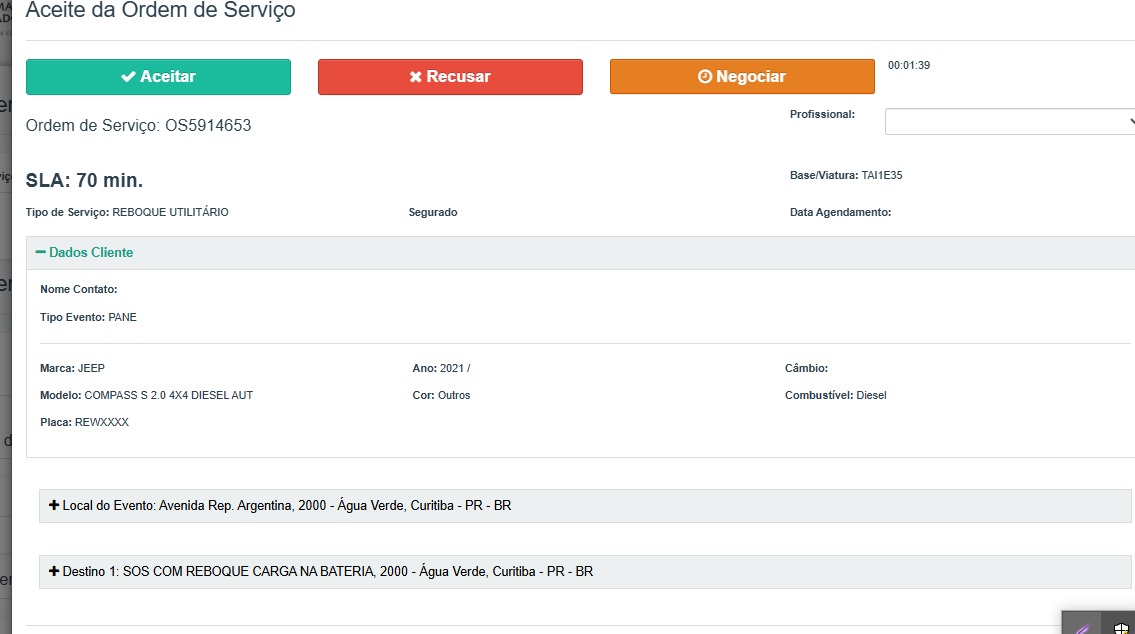Image resolution: width=1135 pixels, height=634 pixels.
Task: Click the plus icon before Local do Evento
Action: [54, 506]
